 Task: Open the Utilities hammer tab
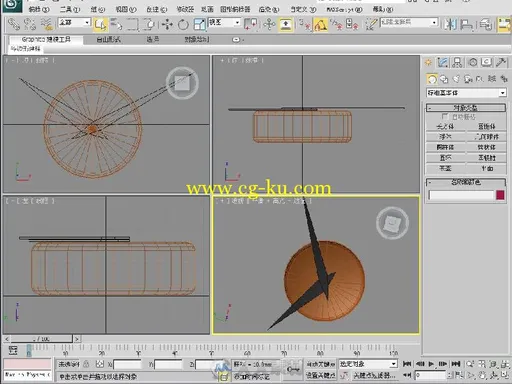coord(501,62)
